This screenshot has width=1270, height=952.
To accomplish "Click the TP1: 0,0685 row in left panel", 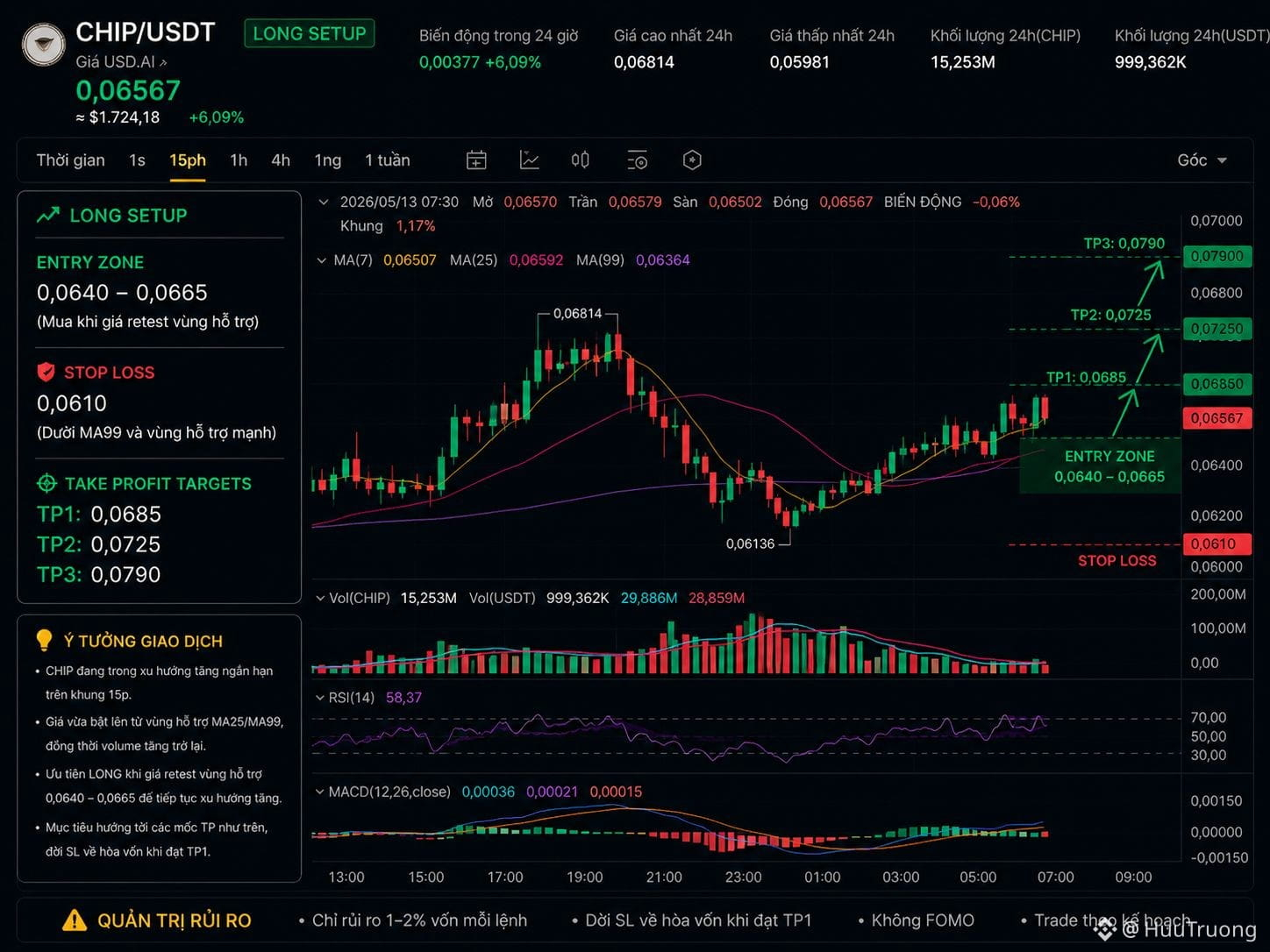I will [99, 514].
